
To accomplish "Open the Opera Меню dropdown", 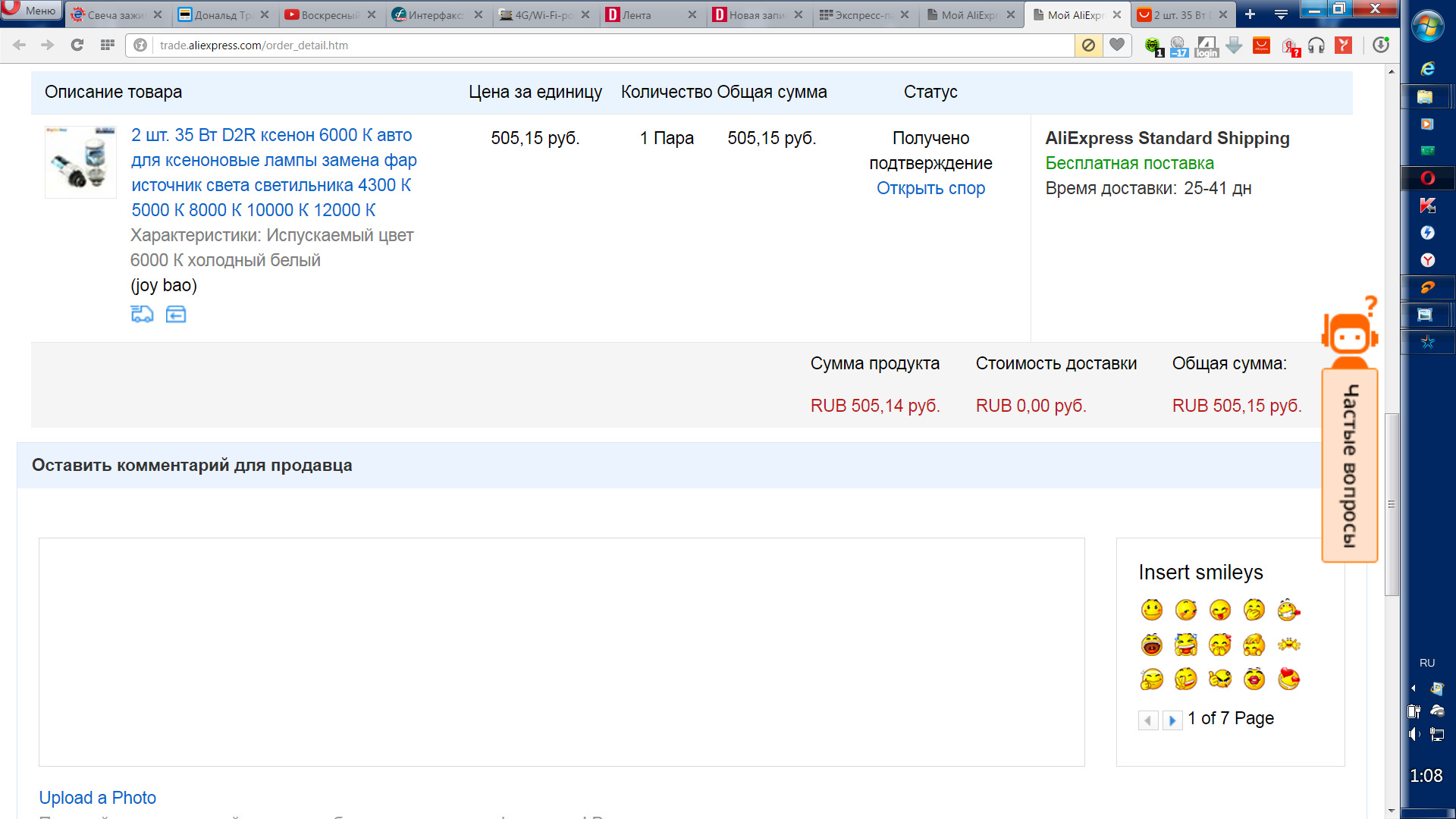I will (32, 11).
